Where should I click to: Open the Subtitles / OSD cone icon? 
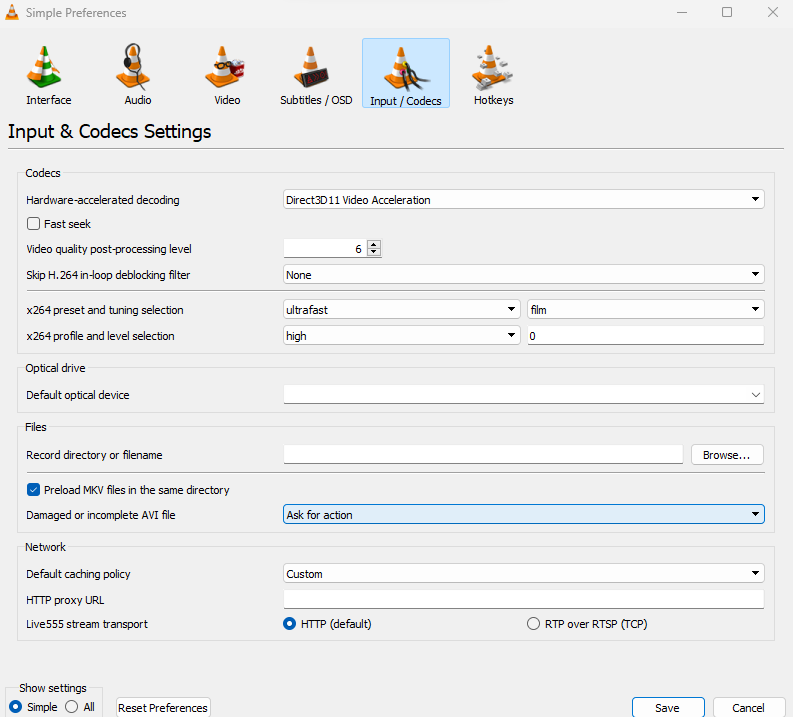click(x=311, y=66)
